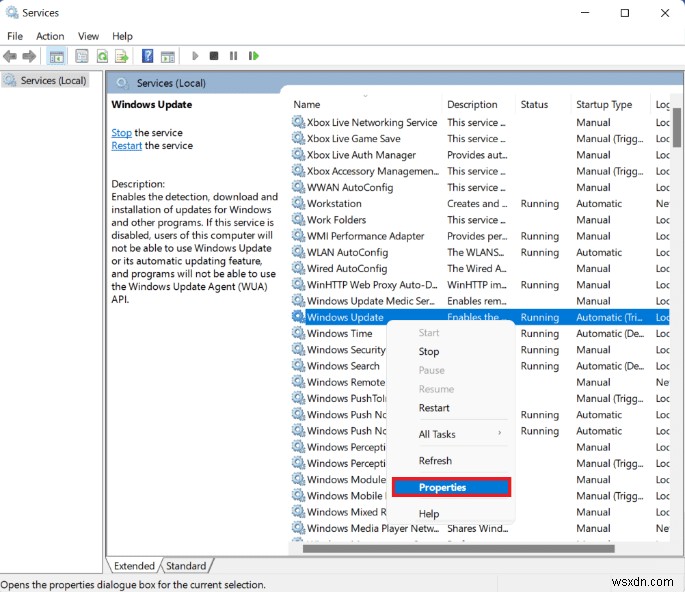Click the toolbar Properties sheet icon
Image resolution: width=685 pixels, height=592 pixels.
click(x=80, y=56)
